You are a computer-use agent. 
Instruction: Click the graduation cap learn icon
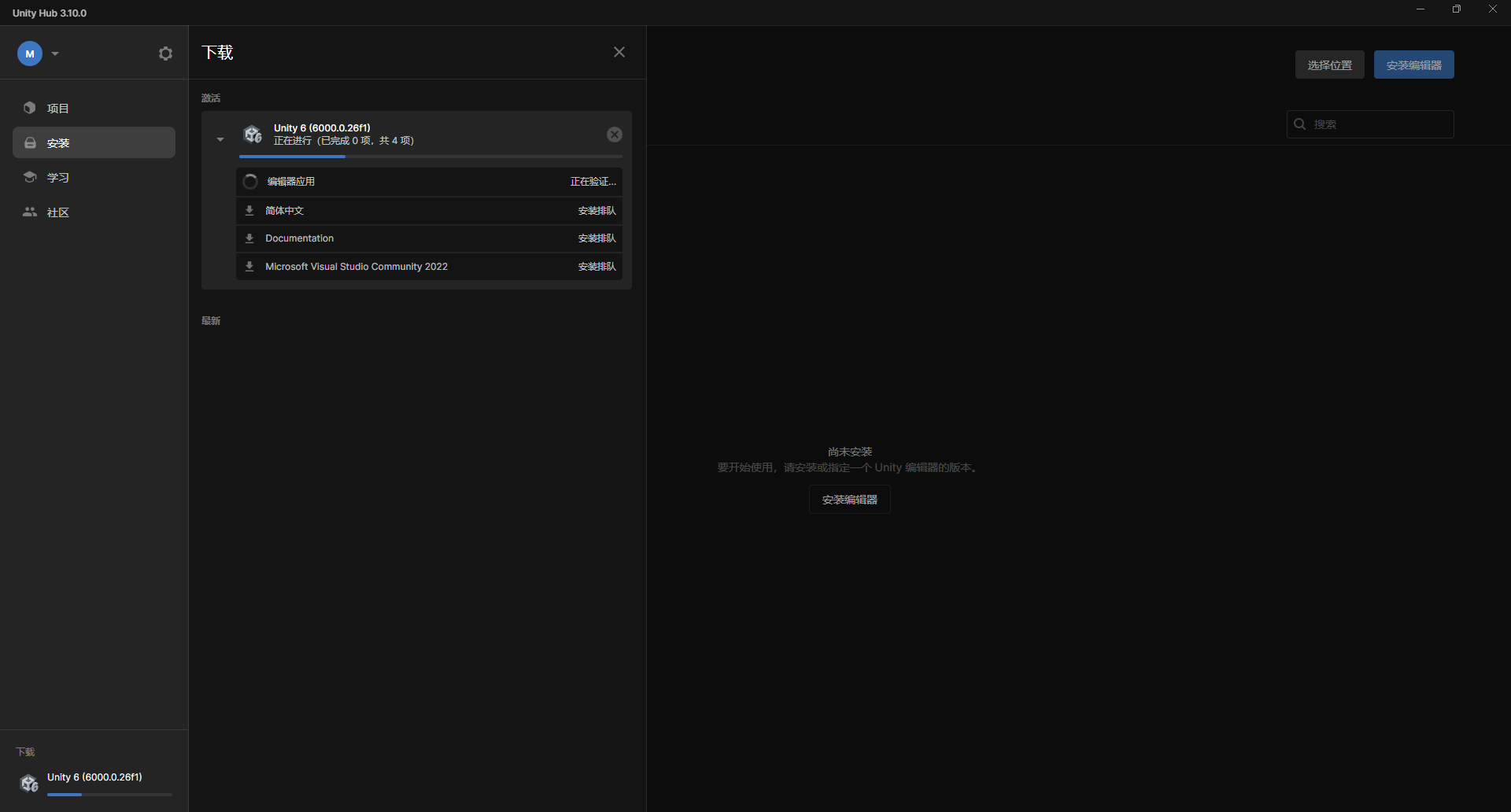(30, 177)
